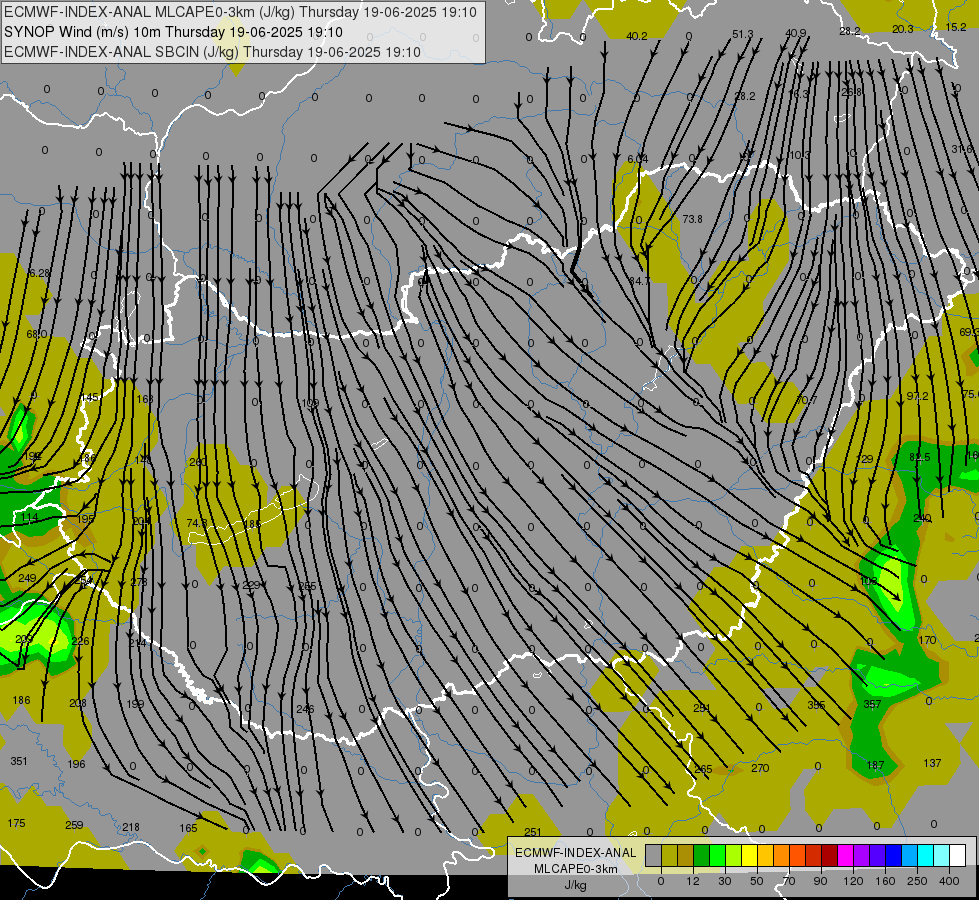Click the dark red legend swatch

pos(829,856)
